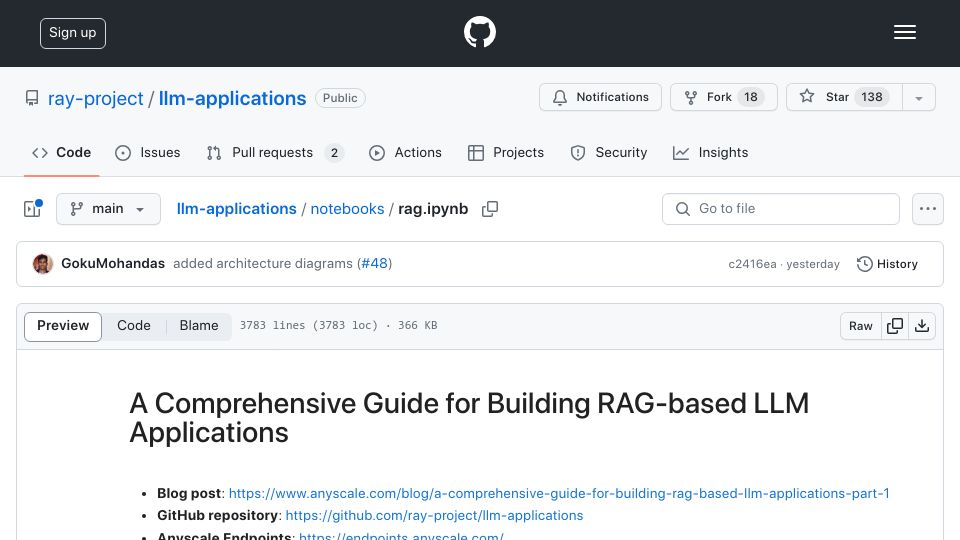This screenshot has width=960, height=540.
Task: Open the Security tab
Action: point(609,152)
